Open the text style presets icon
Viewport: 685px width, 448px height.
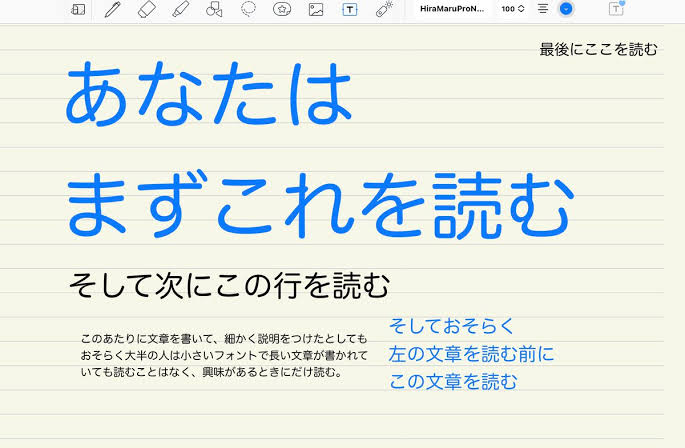point(616,8)
